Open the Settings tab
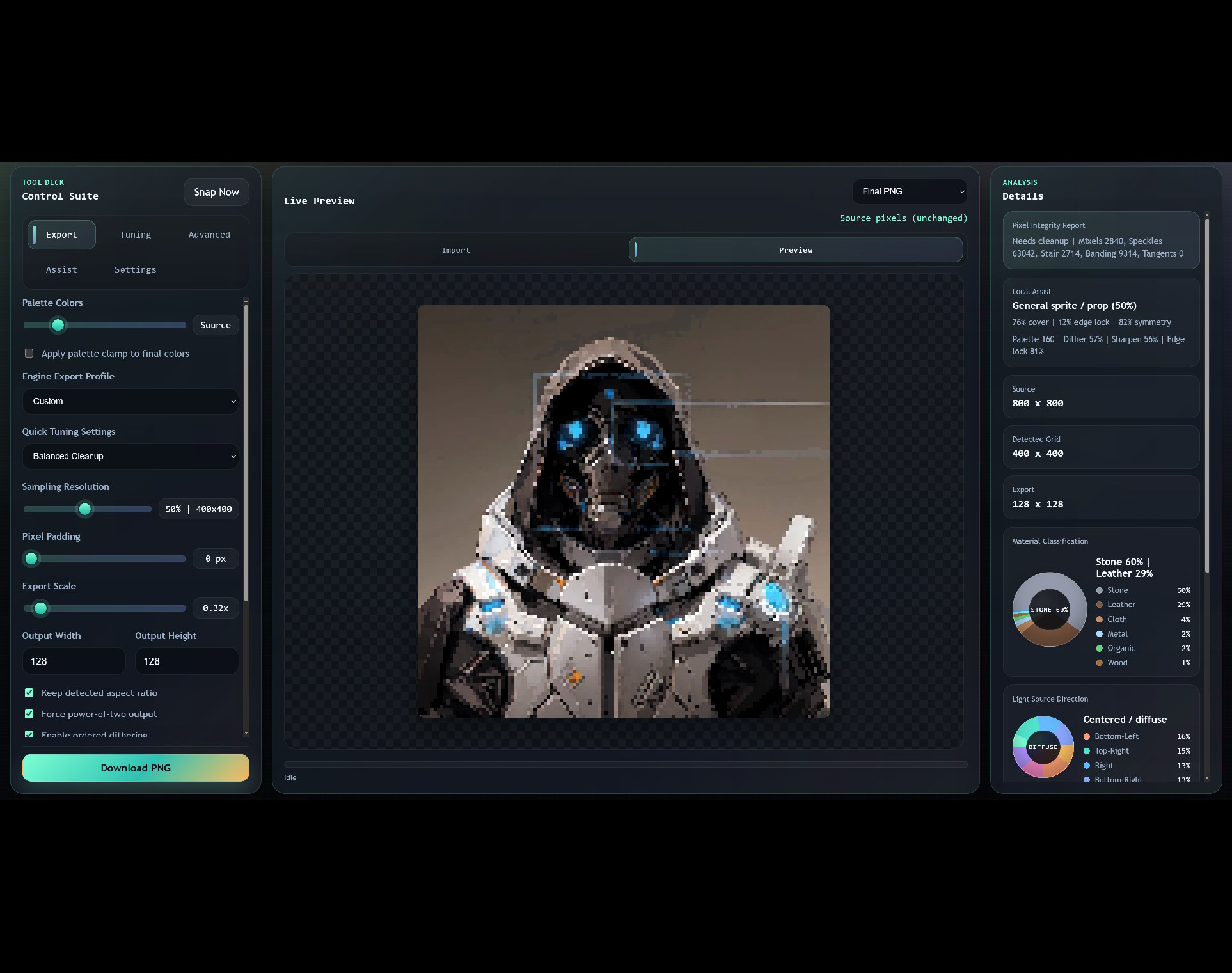The width and height of the screenshot is (1232, 973). 135,269
